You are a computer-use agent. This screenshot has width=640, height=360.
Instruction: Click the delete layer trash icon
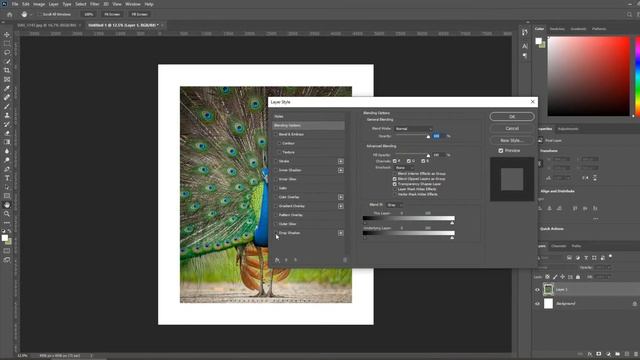pyautogui.click(x=636, y=354)
